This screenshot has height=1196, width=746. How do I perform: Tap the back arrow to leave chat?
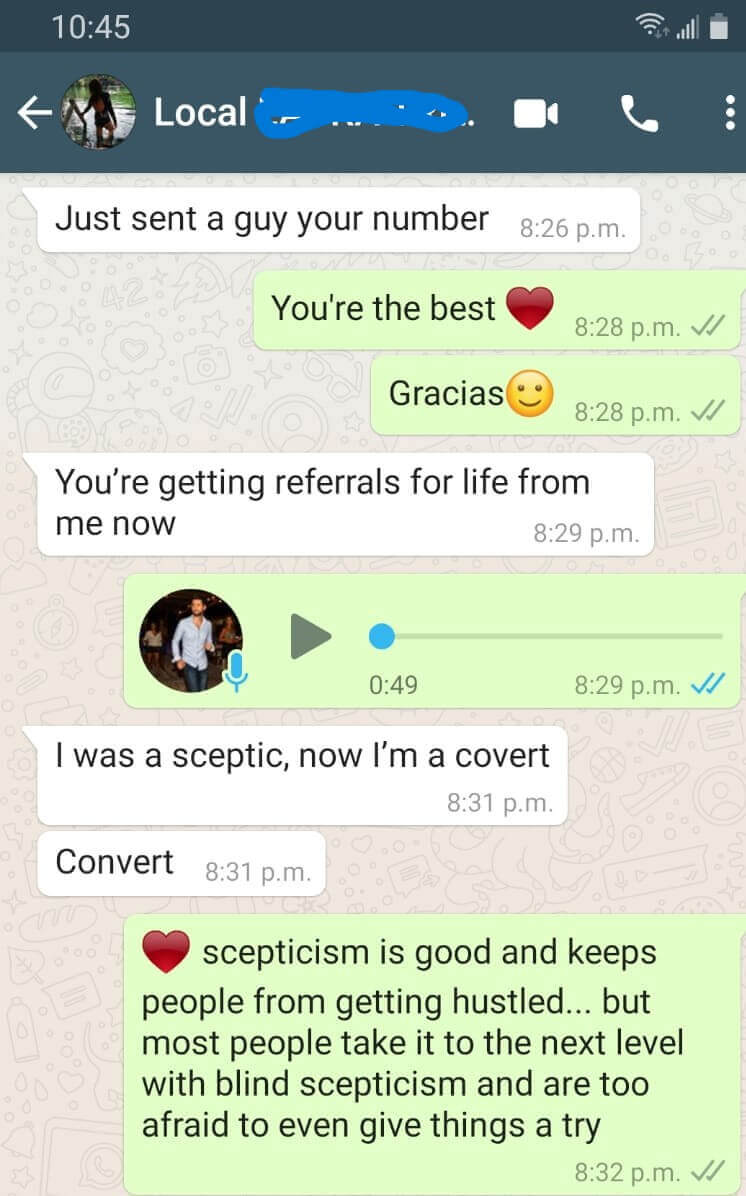(x=34, y=113)
